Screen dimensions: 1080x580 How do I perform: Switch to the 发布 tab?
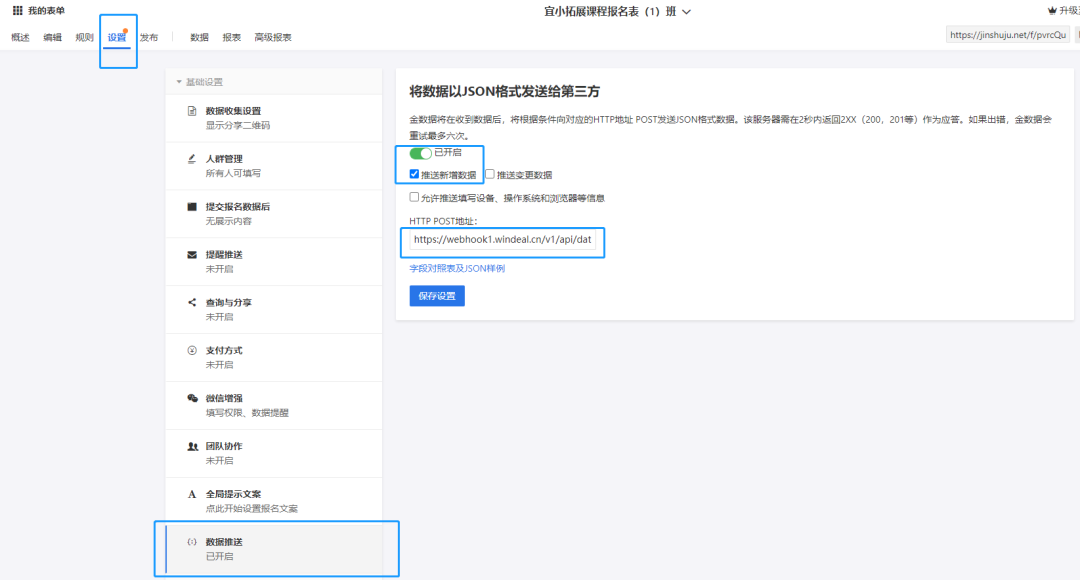(x=149, y=37)
